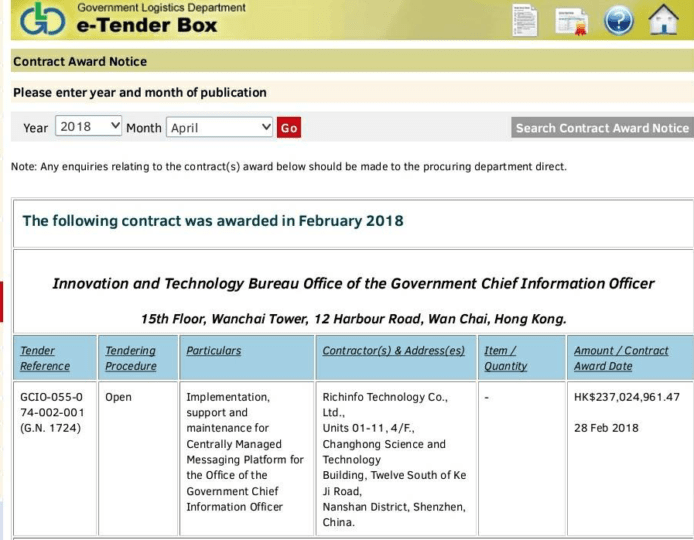Click the Tendering Procedure column header
The image size is (694, 540).
pyautogui.click(x=130, y=358)
